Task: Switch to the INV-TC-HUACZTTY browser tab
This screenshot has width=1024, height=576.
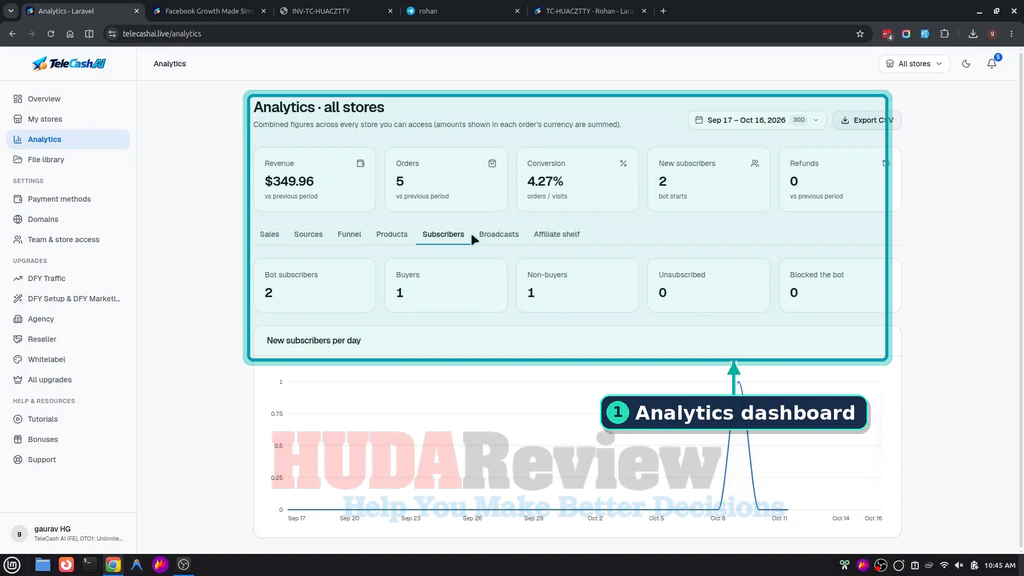Action: 336,11
